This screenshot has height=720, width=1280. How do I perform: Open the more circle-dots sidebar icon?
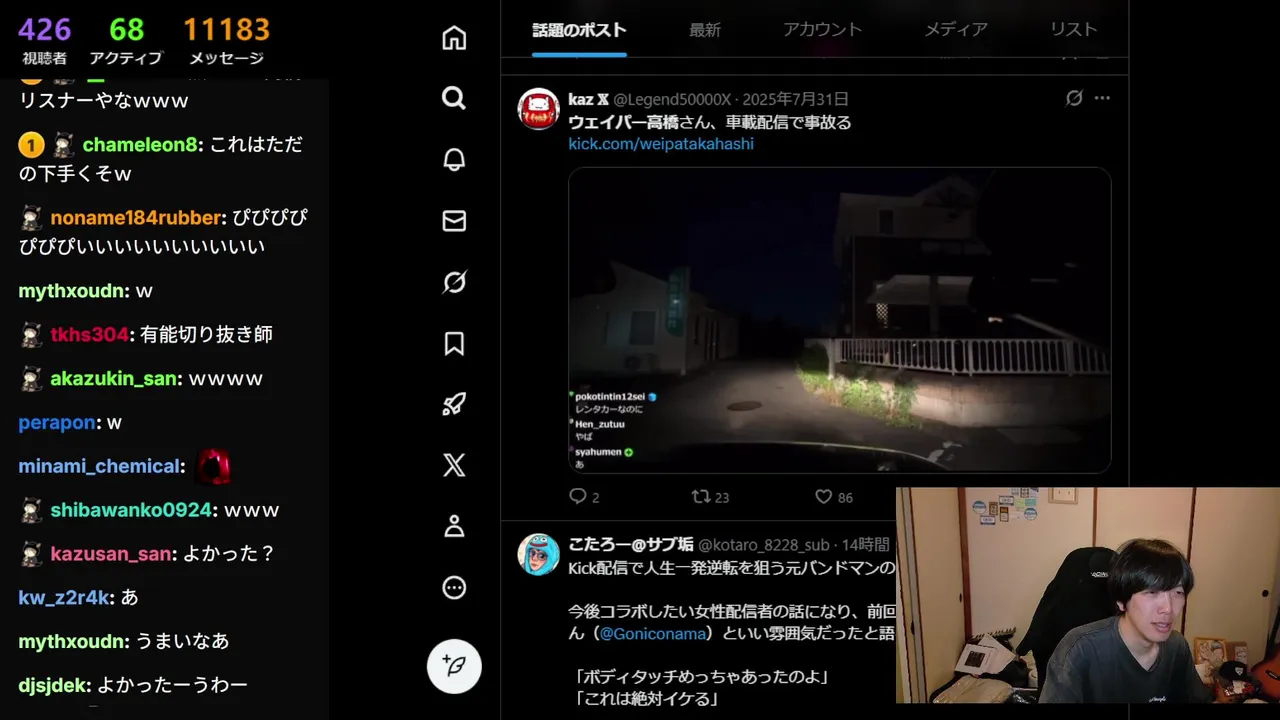(454, 587)
